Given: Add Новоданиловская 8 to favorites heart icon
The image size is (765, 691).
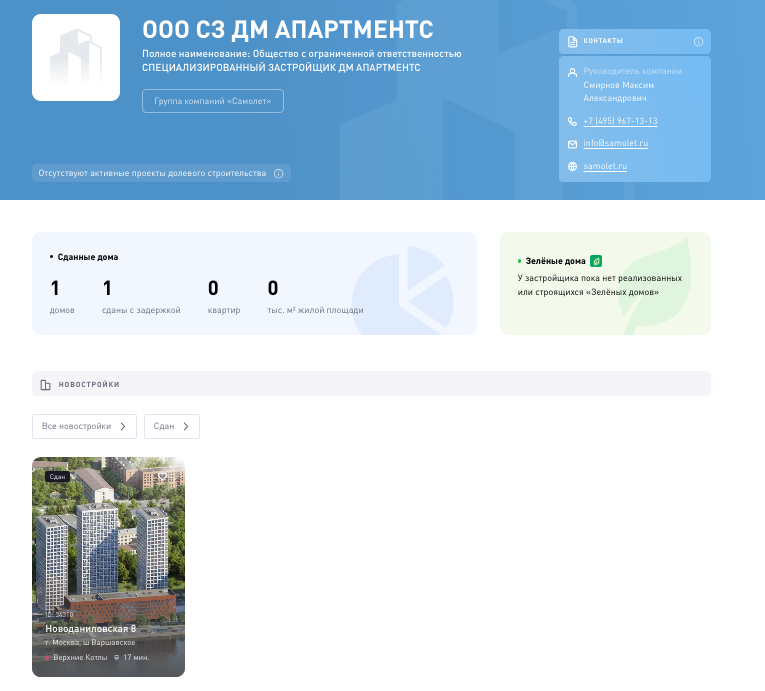Looking at the screenshot, I should [x=162, y=477].
